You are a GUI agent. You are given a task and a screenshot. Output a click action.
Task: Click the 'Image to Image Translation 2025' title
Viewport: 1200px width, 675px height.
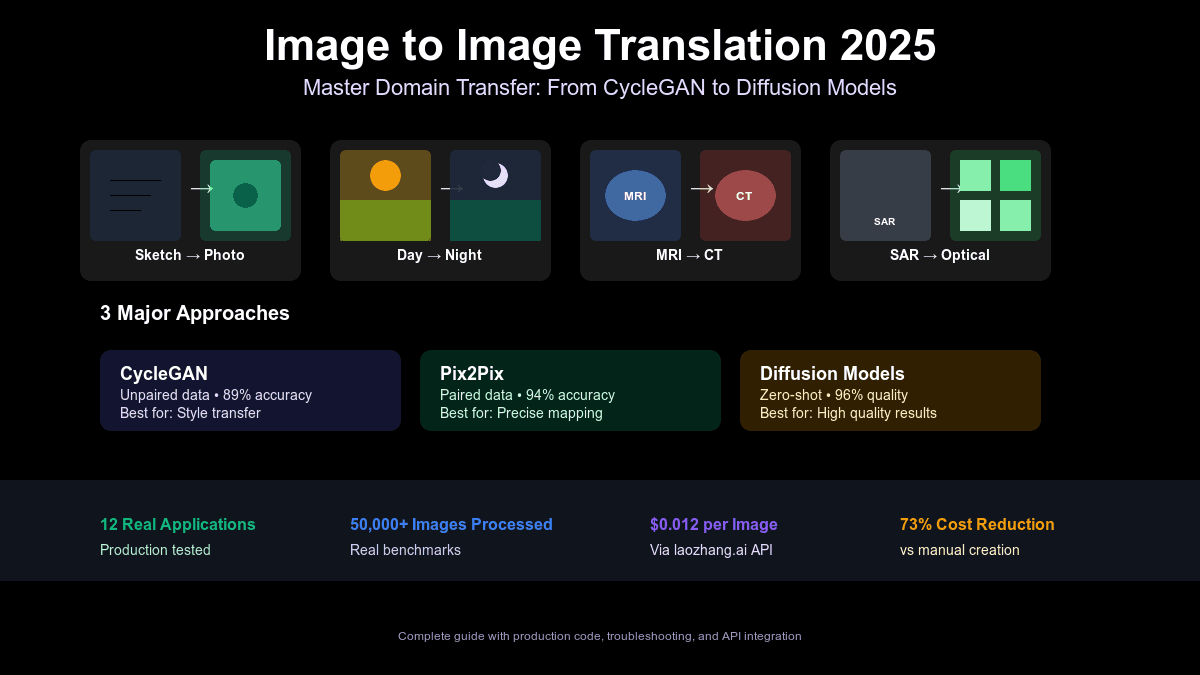pyautogui.click(x=600, y=46)
